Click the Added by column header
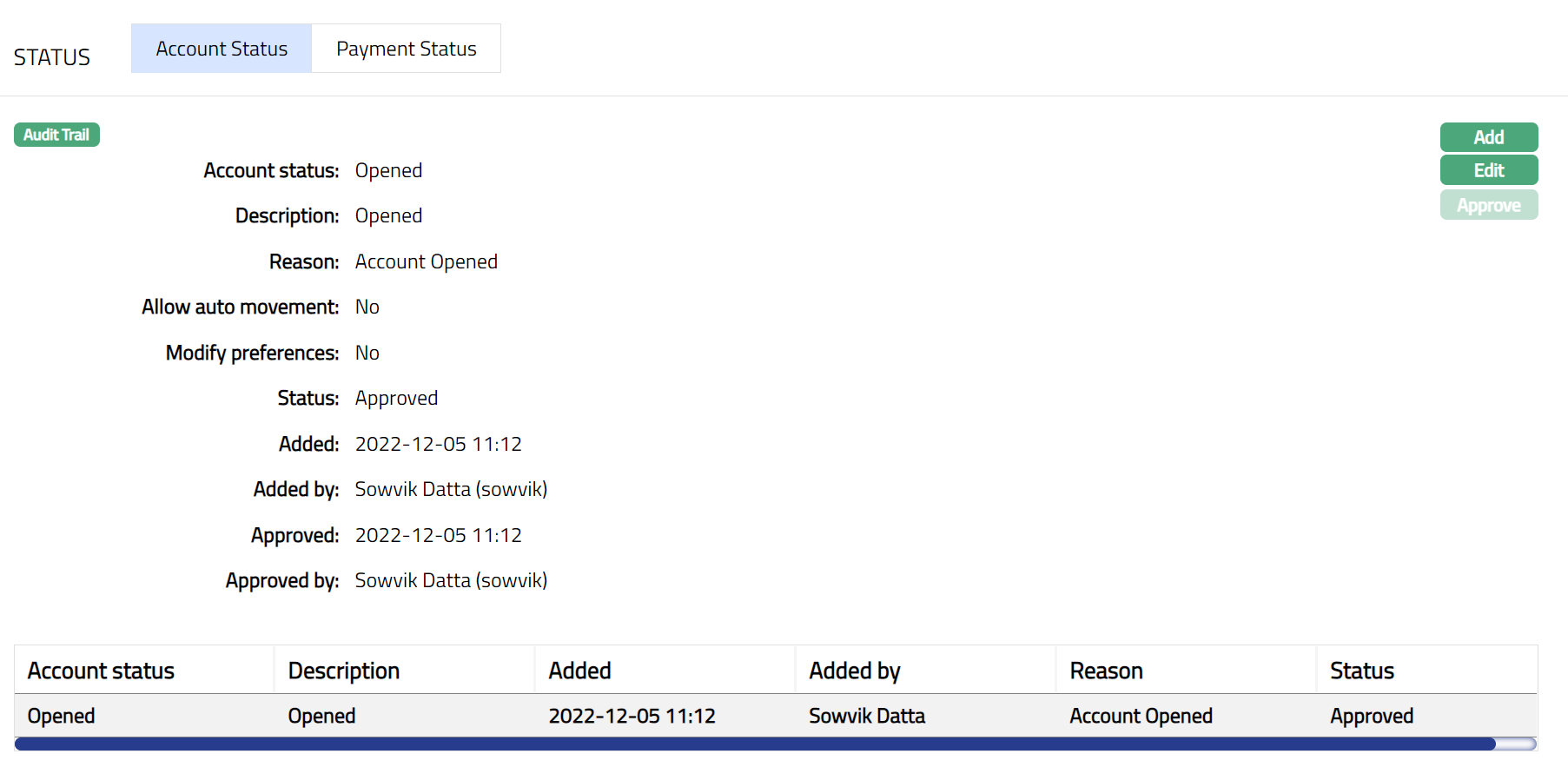Image resolution: width=1568 pixels, height=767 pixels. [x=855, y=671]
